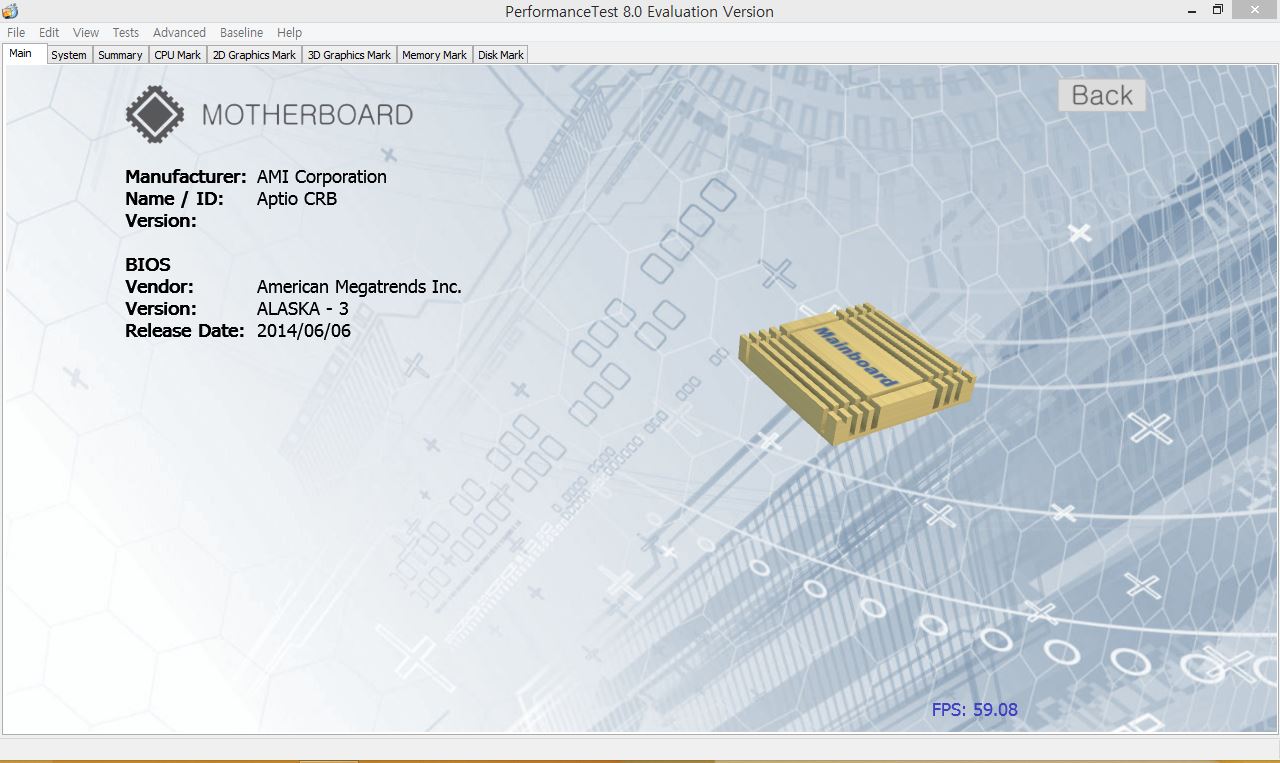Click the motherboard chip icon beside the heading
This screenshot has height=763, width=1280.
point(156,114)
